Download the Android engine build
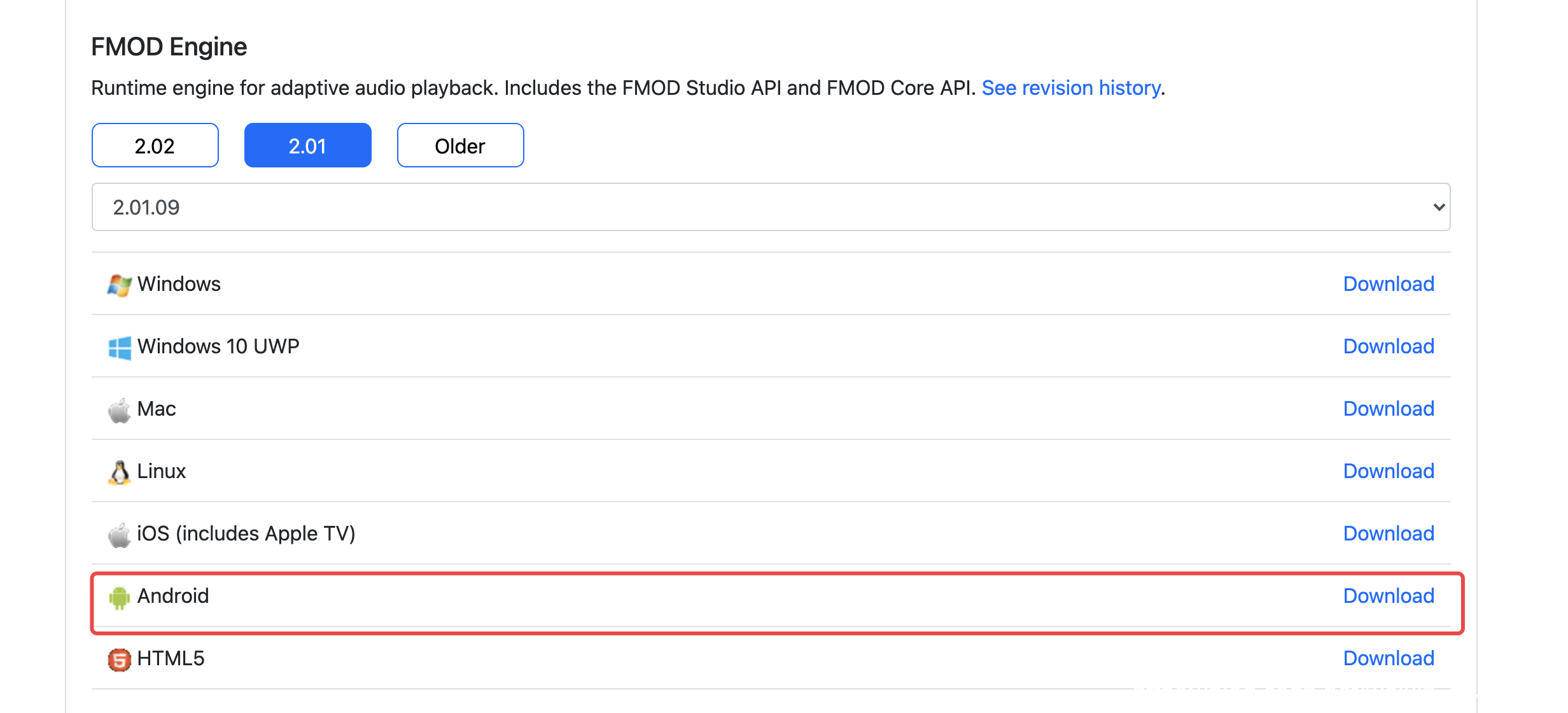1568x713 pixels. pos(1388,596)
